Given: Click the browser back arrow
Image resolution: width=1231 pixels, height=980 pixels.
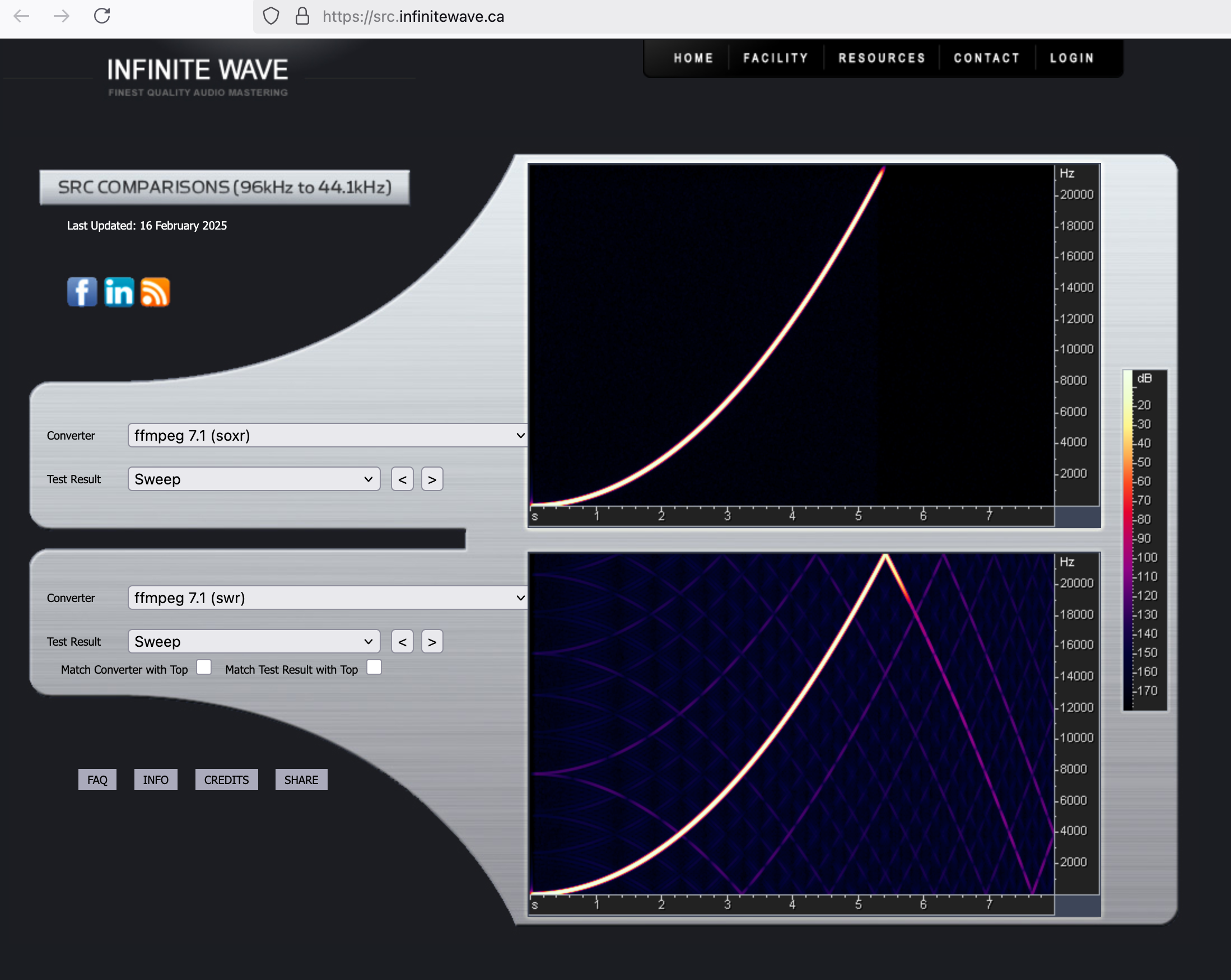Looking at the screenshot, I should [22, 16].
